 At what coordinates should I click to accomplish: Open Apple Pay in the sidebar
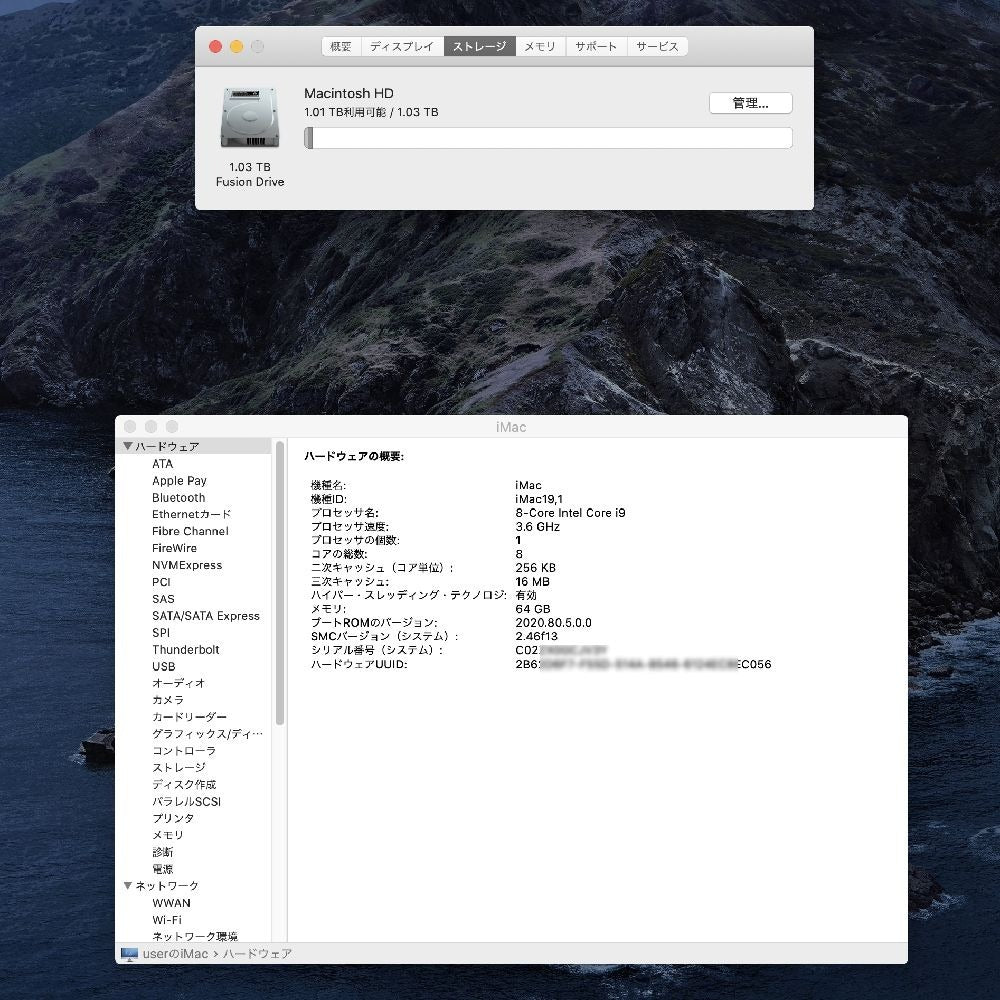click(x=179, y=480)
